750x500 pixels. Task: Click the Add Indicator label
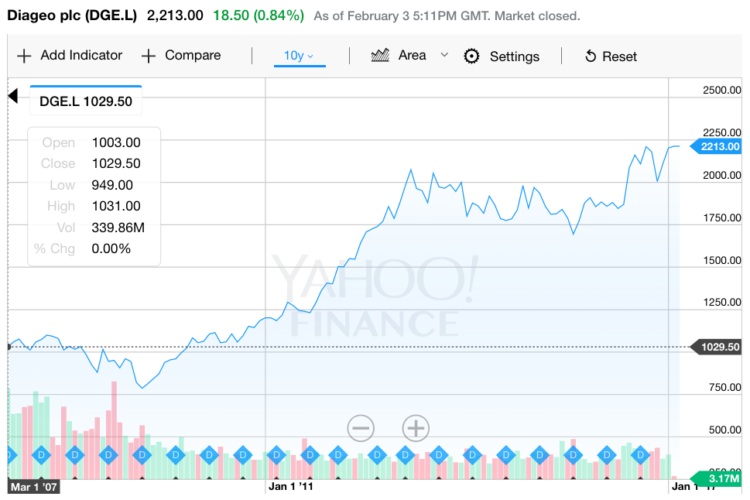[81, 56]
